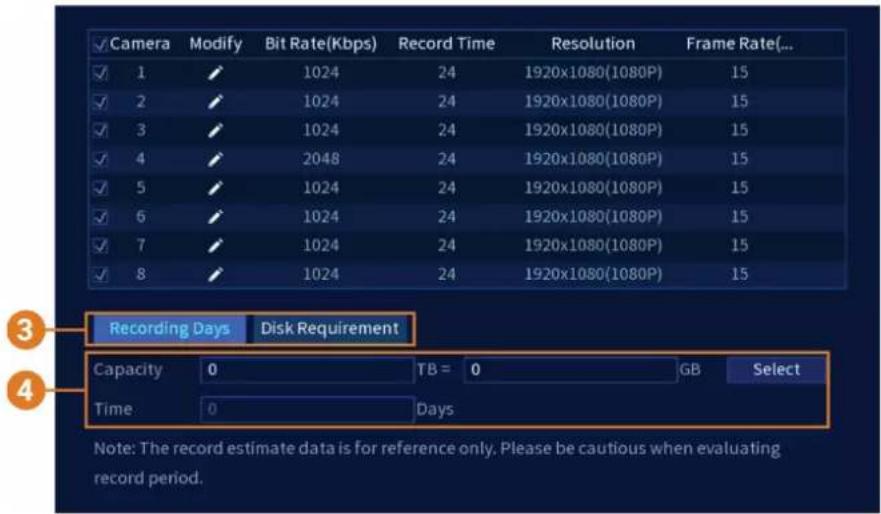881x514 pixels.
Task: Focus the Capacity TB input field
Action: (x=307, y=370)
